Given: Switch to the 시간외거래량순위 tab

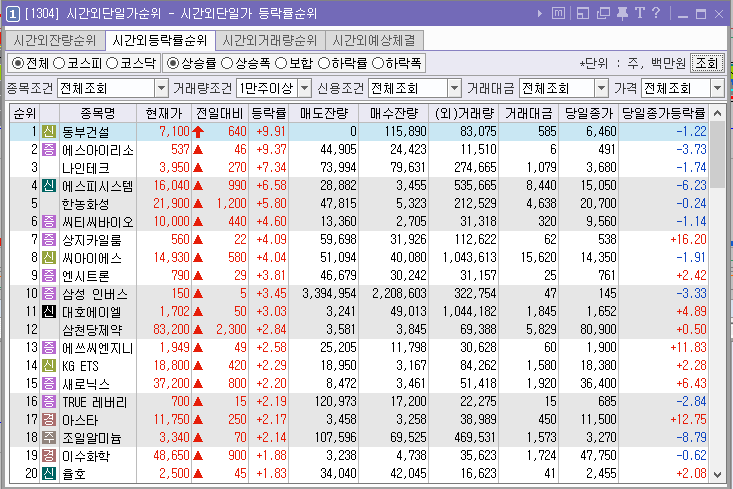Looking at the screenshot, I should pyautogui.click(x=270, y=41).
